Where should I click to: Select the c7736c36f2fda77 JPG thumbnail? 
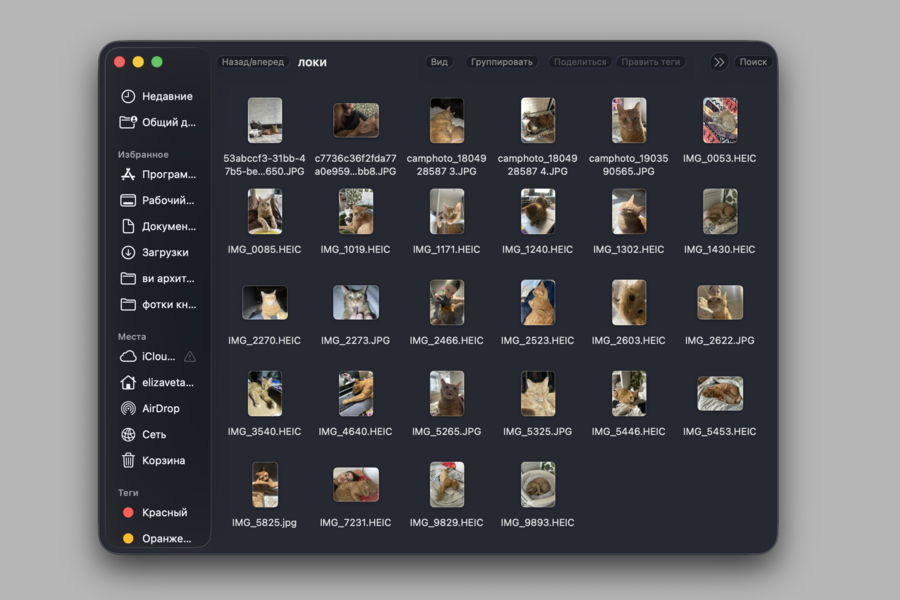point(356,121)
